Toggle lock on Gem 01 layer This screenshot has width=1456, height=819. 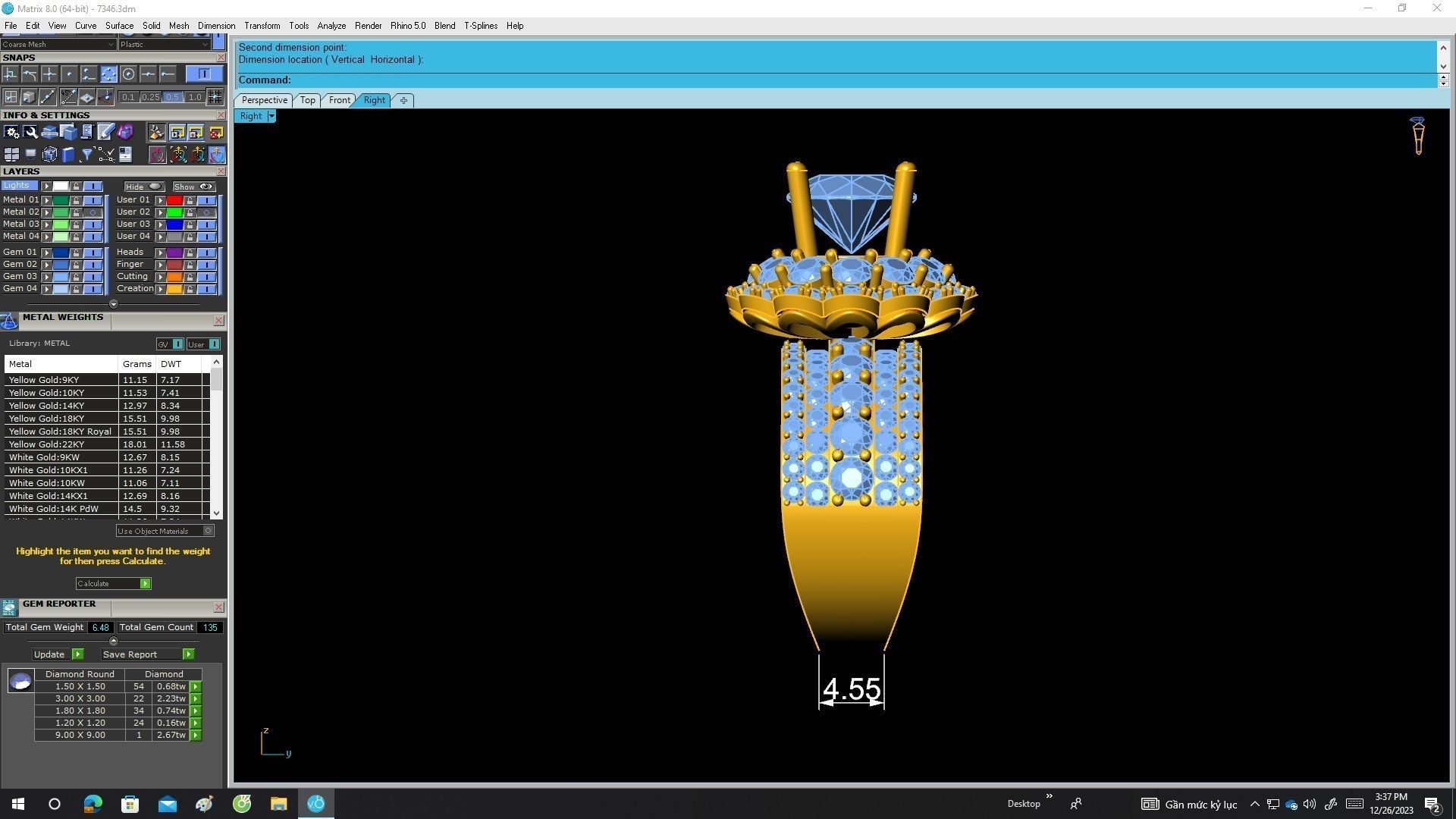[76, 253]
